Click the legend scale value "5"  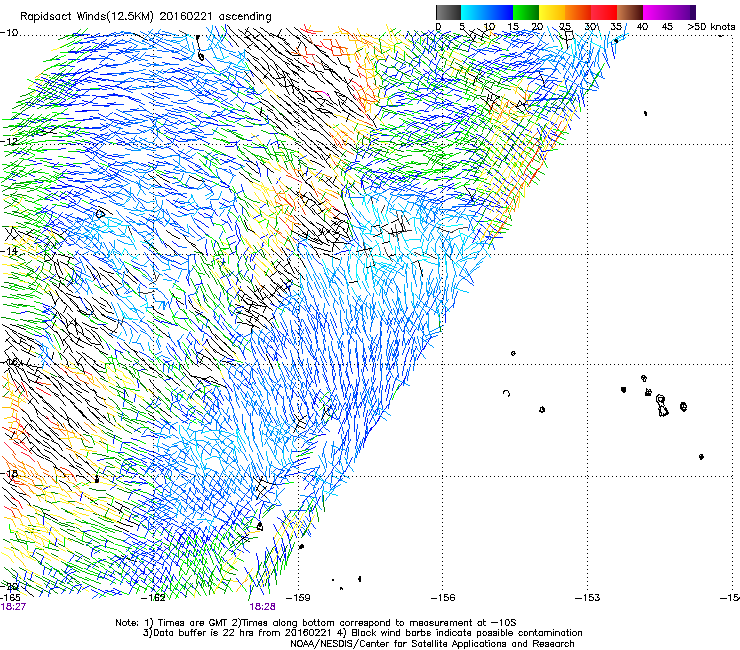(x=463, y=27)
